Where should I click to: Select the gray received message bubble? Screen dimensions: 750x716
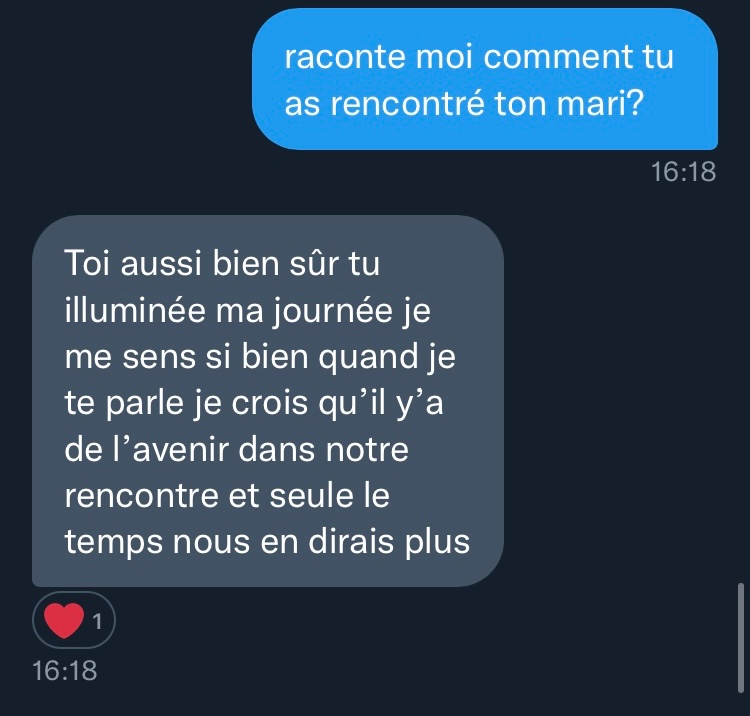[x=268, y=401]
